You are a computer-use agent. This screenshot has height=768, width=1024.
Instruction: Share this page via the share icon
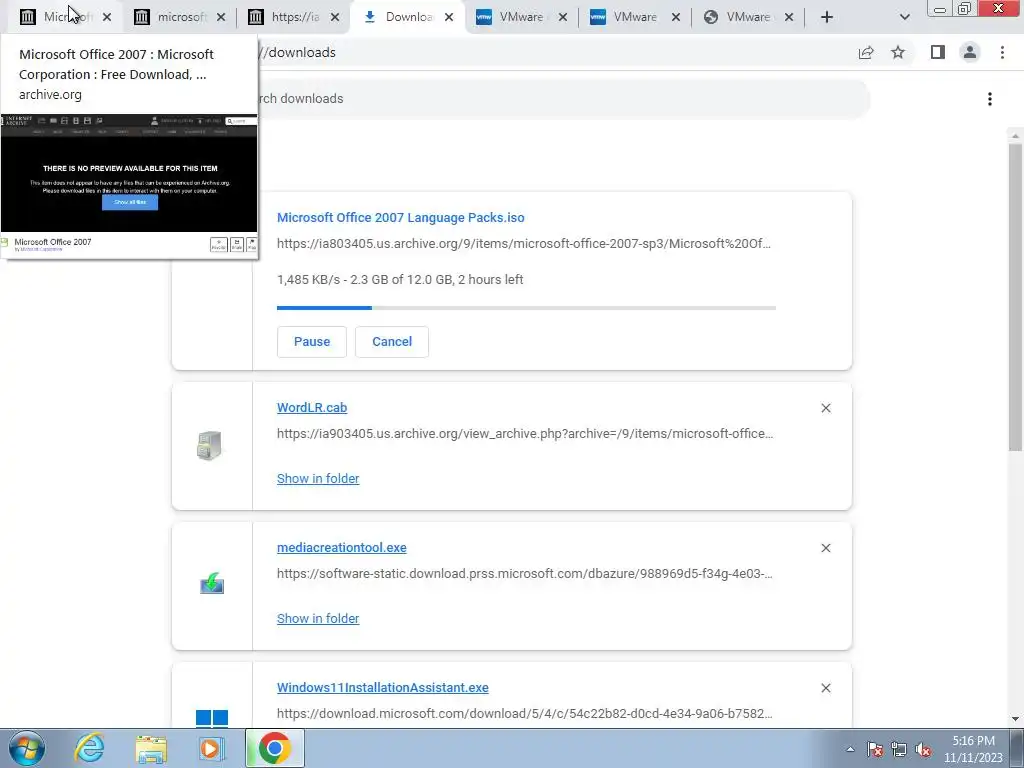[x=866, y=52]
